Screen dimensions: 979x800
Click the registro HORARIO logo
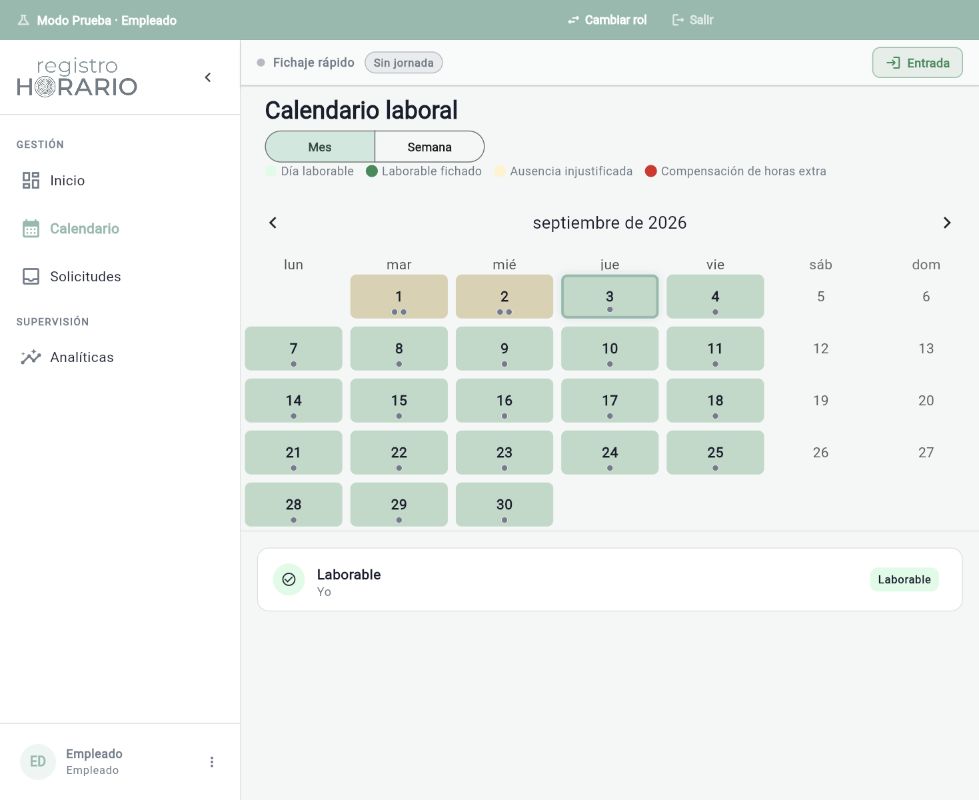tap(77, 77)
